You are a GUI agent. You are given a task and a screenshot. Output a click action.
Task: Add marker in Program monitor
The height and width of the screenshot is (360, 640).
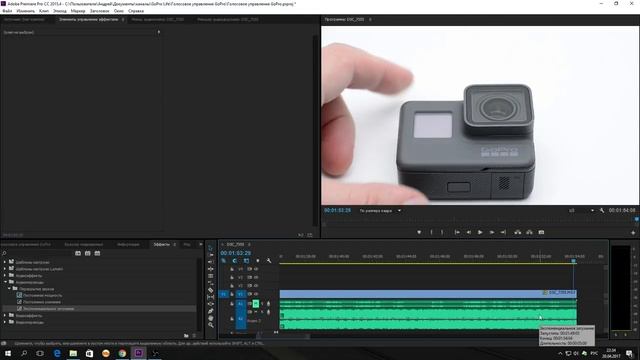click(419, 232)
